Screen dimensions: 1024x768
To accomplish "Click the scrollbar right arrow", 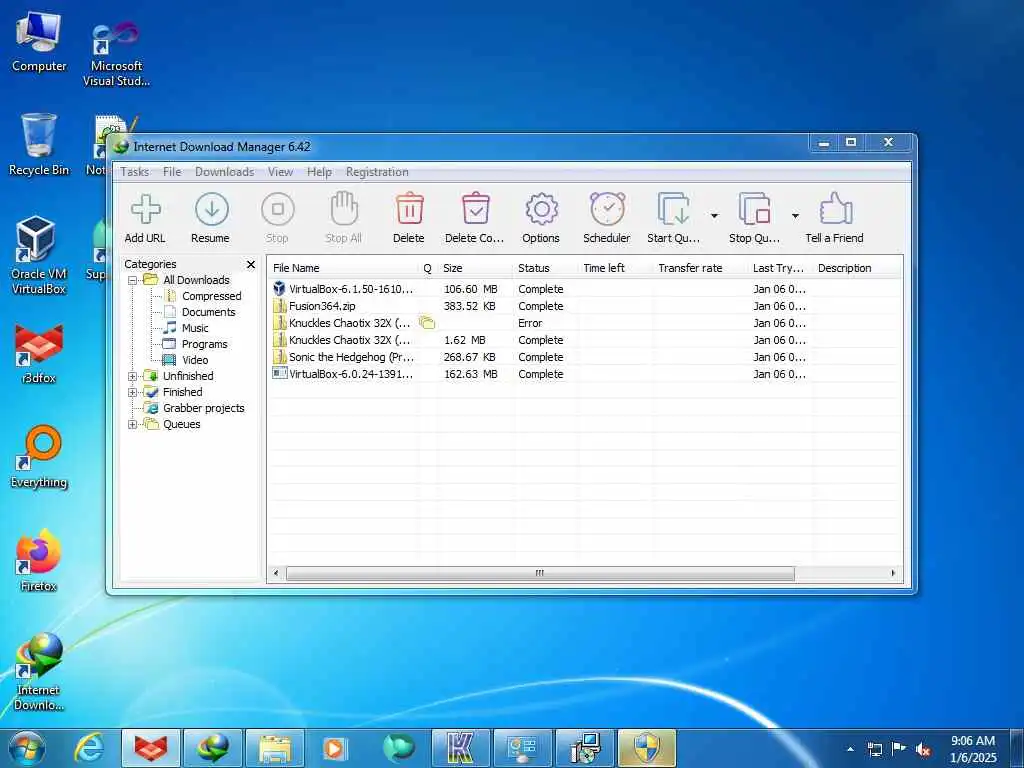I will point(893,573).
